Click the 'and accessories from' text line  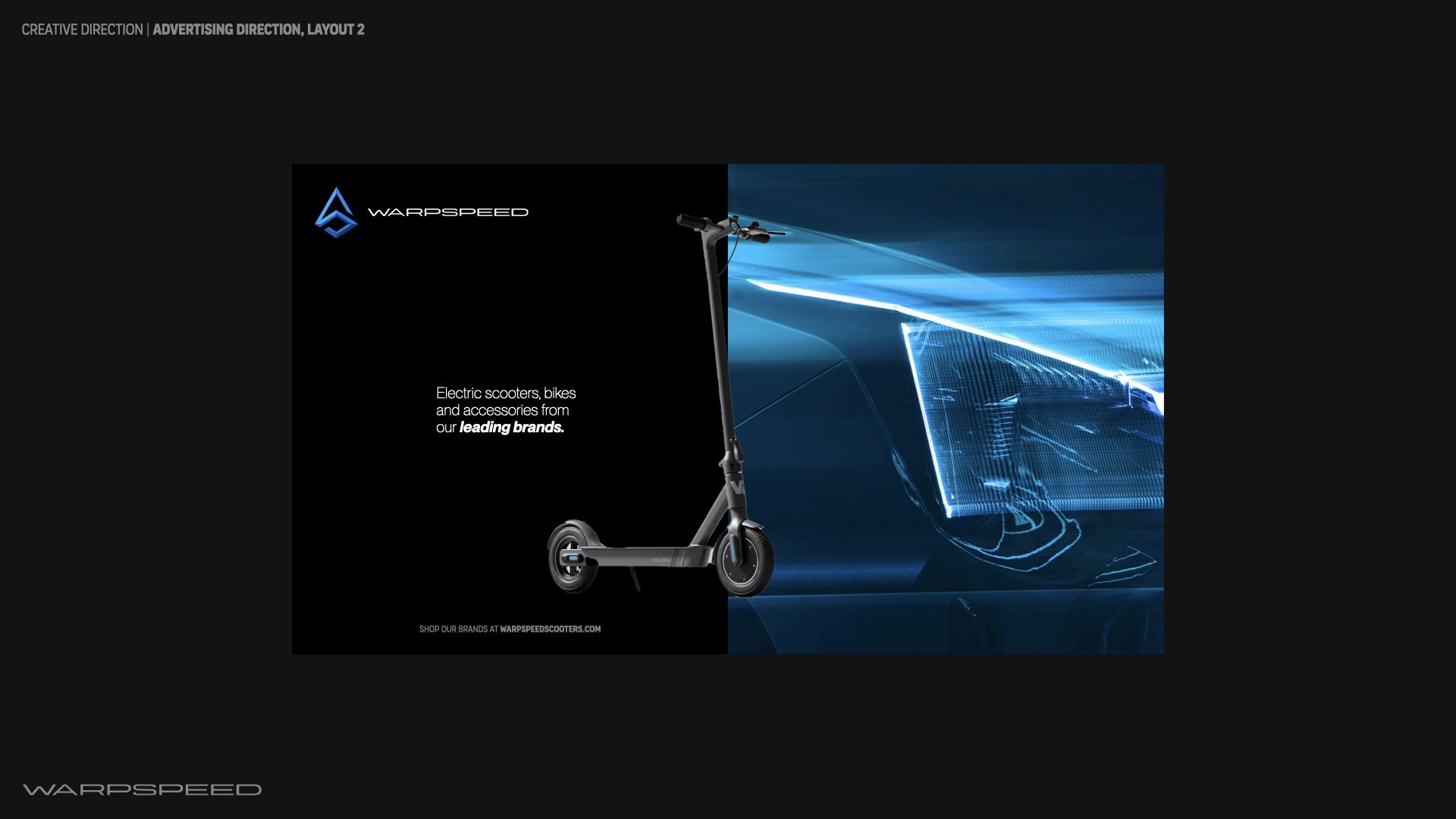coord(502,410)
